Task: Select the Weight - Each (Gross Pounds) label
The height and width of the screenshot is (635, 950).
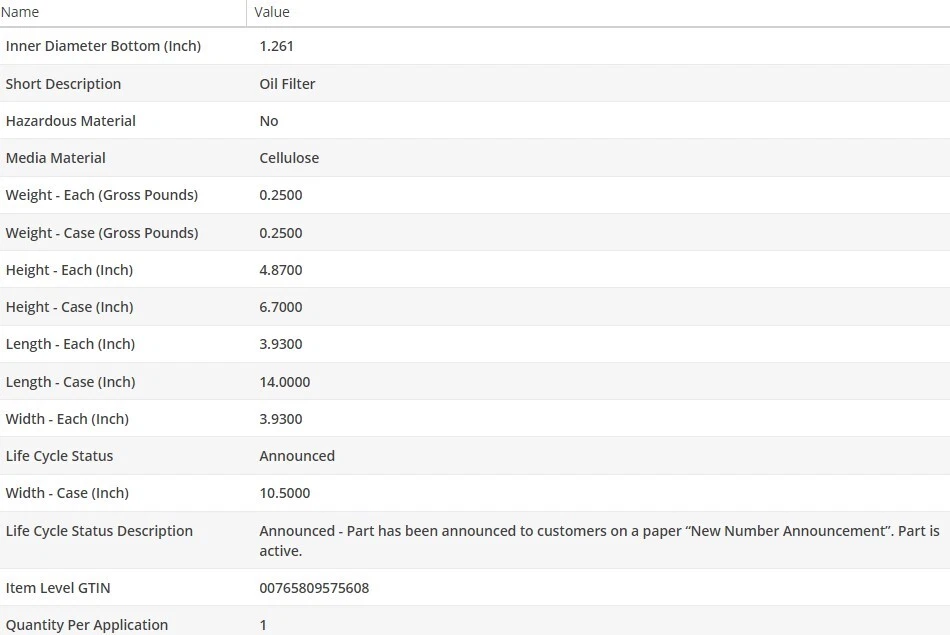Action: [101, 195]
